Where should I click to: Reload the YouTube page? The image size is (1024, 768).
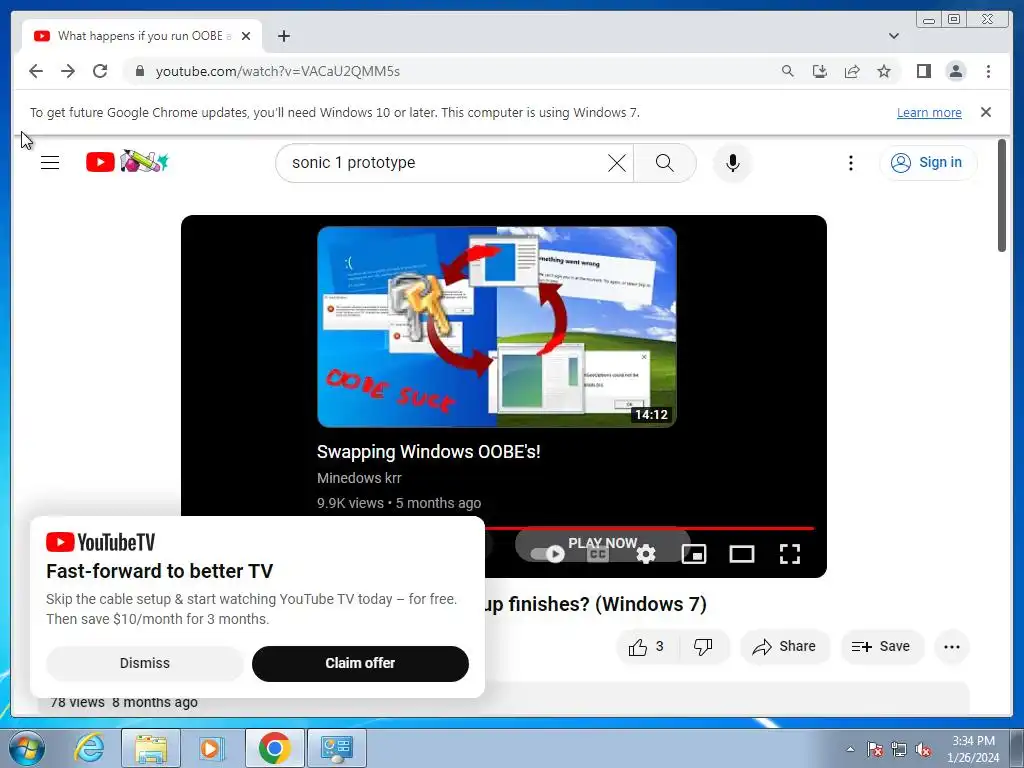(x=100, y=71)
